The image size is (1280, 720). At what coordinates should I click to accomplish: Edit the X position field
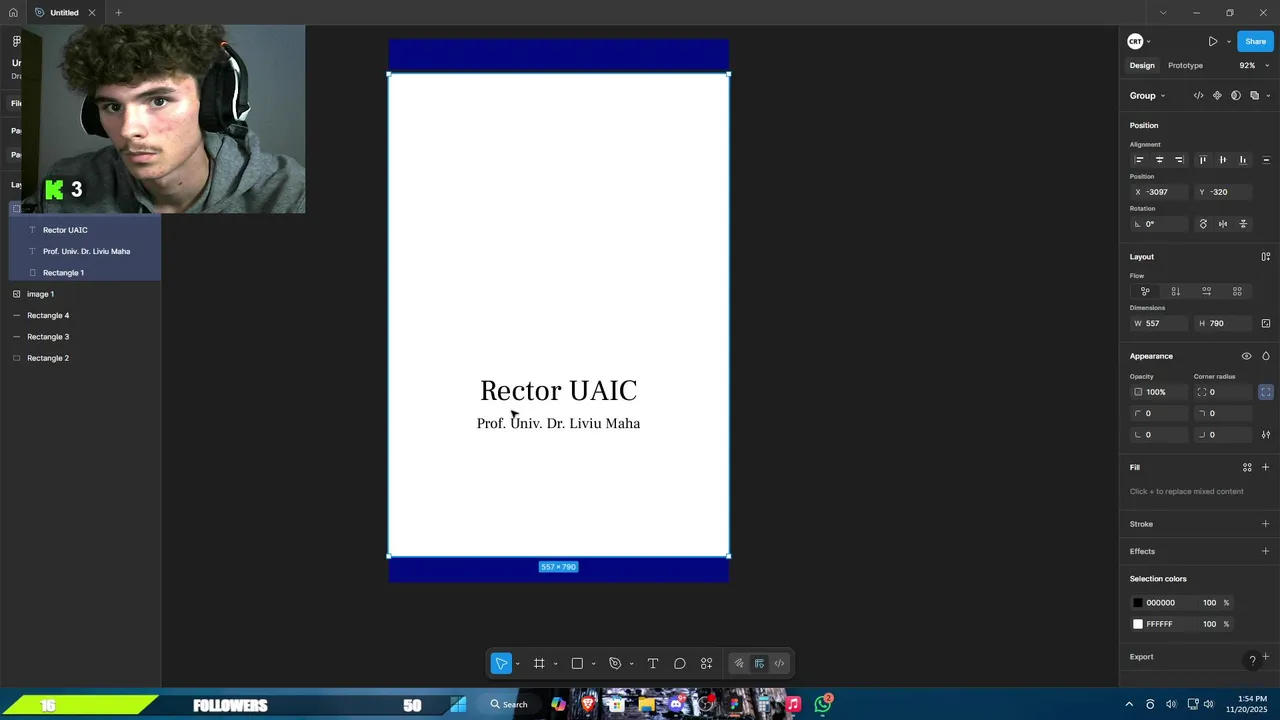coord(1158,192)
